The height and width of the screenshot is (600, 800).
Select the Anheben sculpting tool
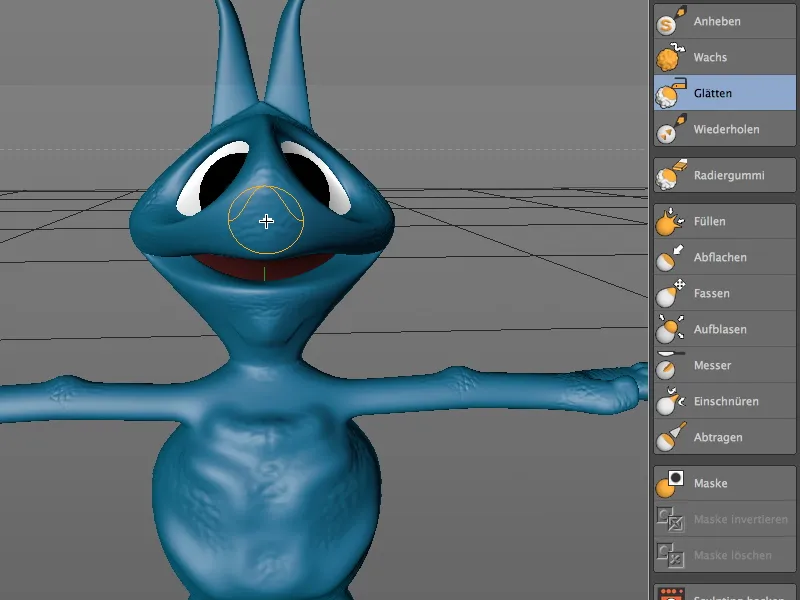tap(710, 20)
